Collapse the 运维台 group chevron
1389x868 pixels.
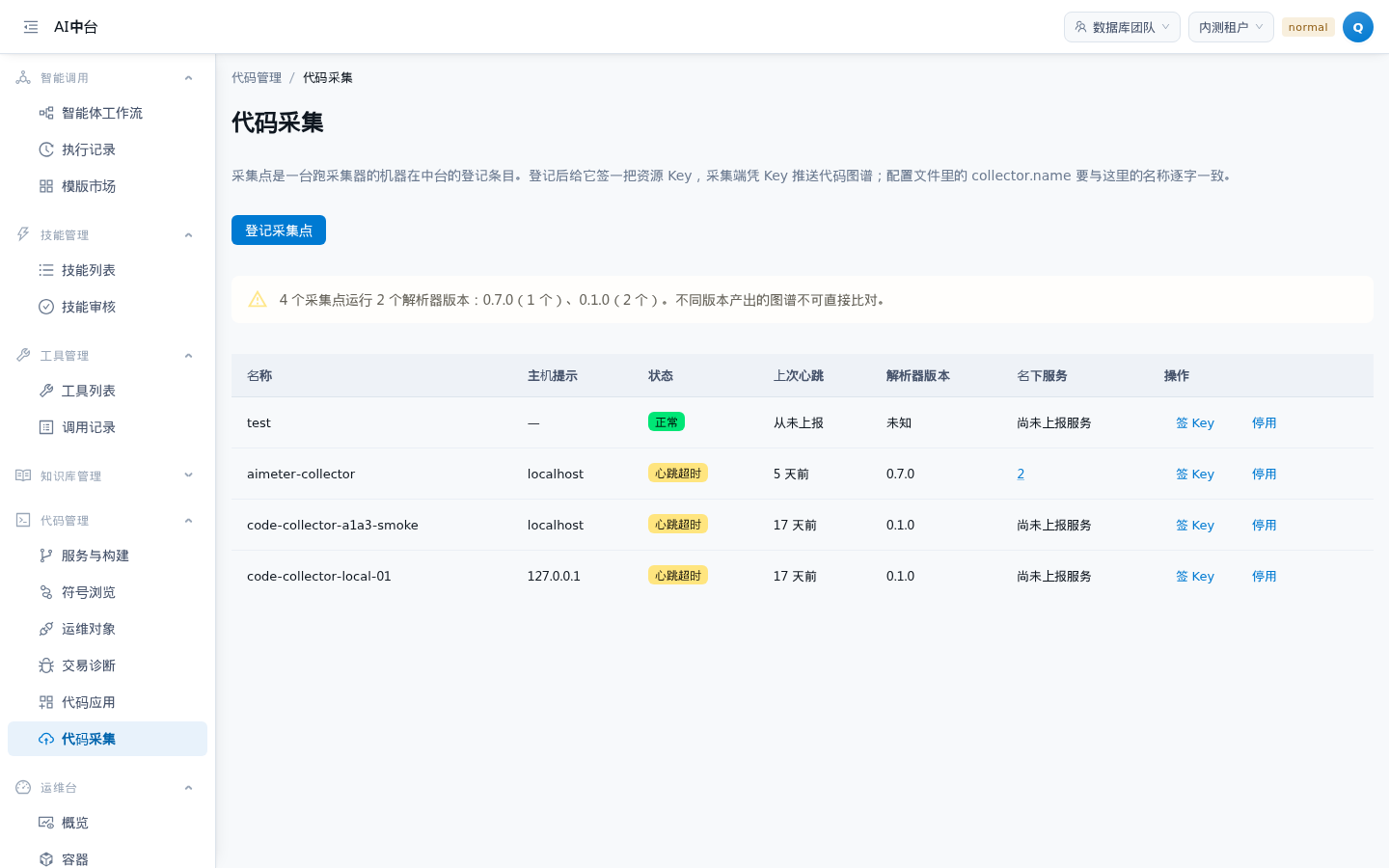(189, 788)
